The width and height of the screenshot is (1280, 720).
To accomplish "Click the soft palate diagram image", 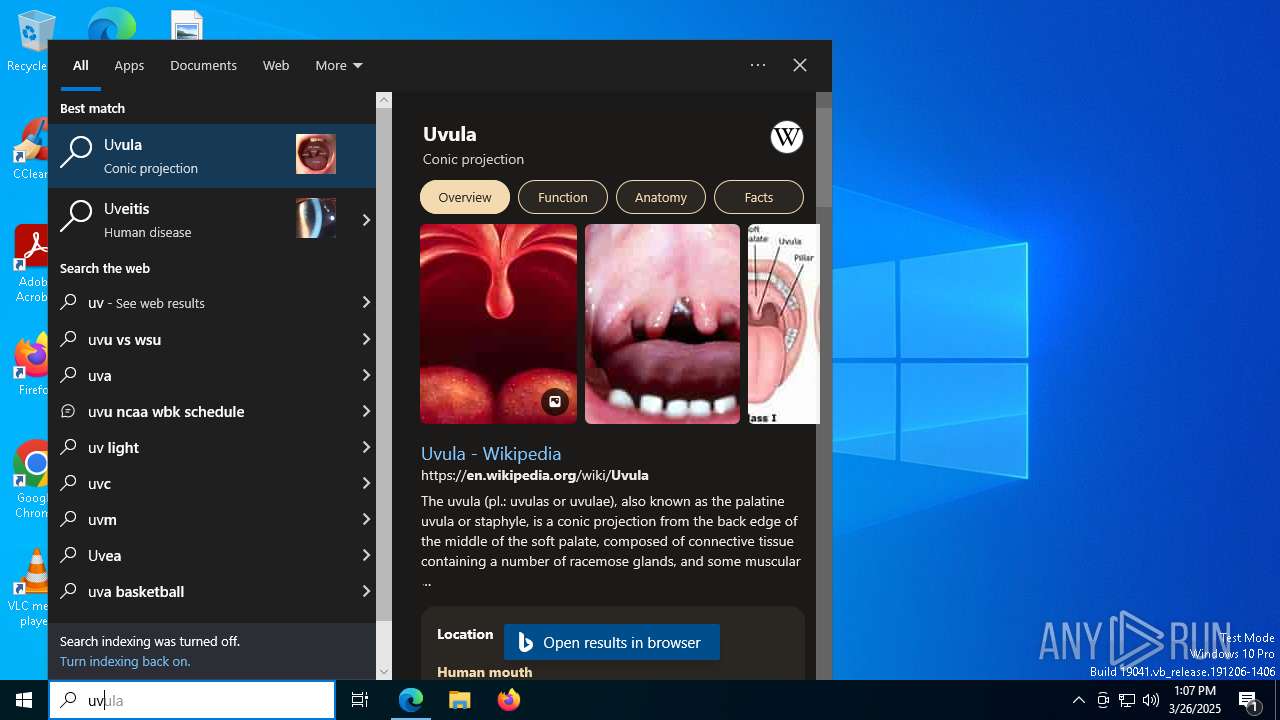I will (784, 324).
